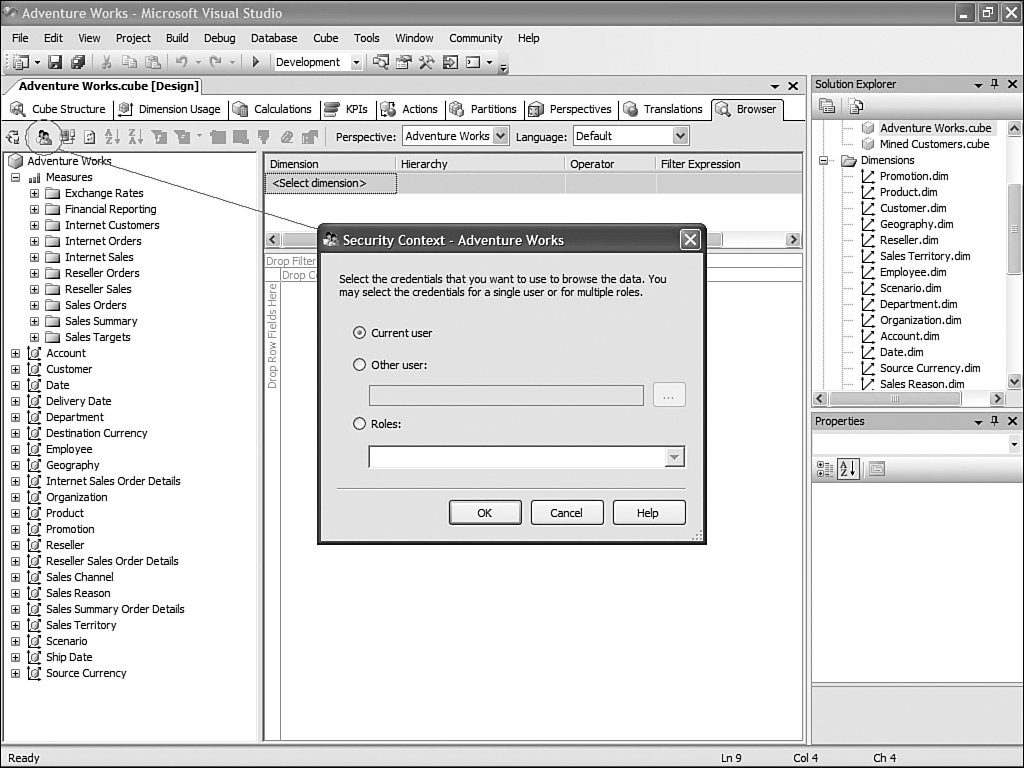Click Cancel in Security Context dialog
Image resolution: width=1024 pixels, height=768 pixels.
click(566, 513)
